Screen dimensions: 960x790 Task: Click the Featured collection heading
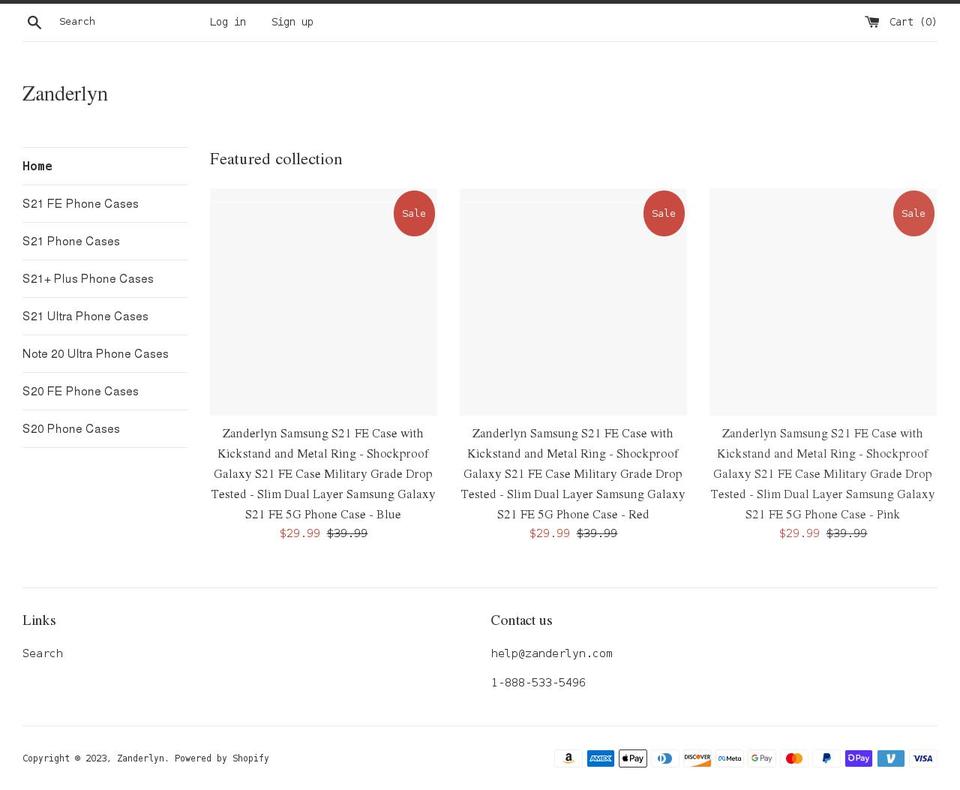[x=276, y=159]
